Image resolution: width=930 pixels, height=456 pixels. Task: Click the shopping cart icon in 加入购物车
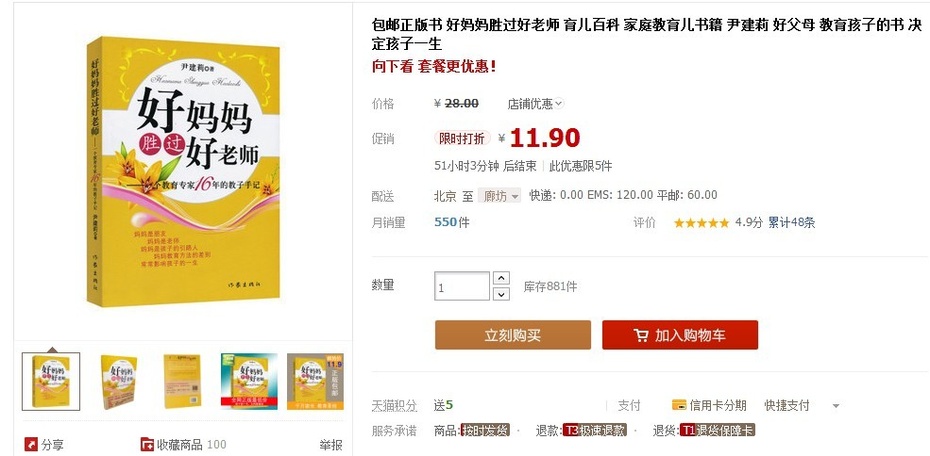coord(641,336)
